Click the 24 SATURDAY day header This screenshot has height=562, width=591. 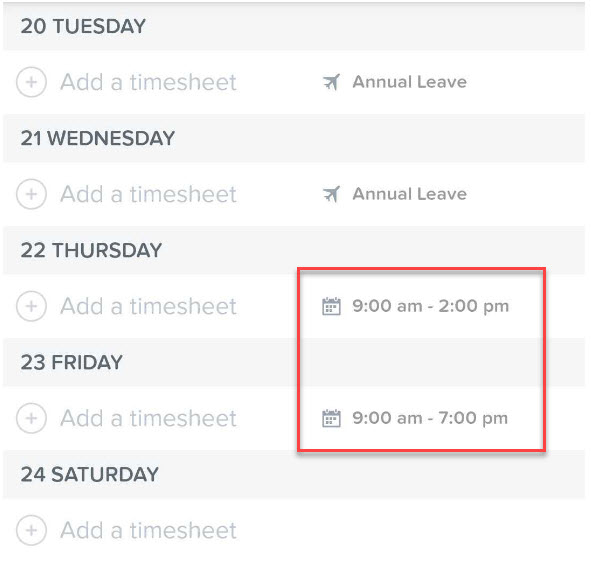tap(294, 474)
